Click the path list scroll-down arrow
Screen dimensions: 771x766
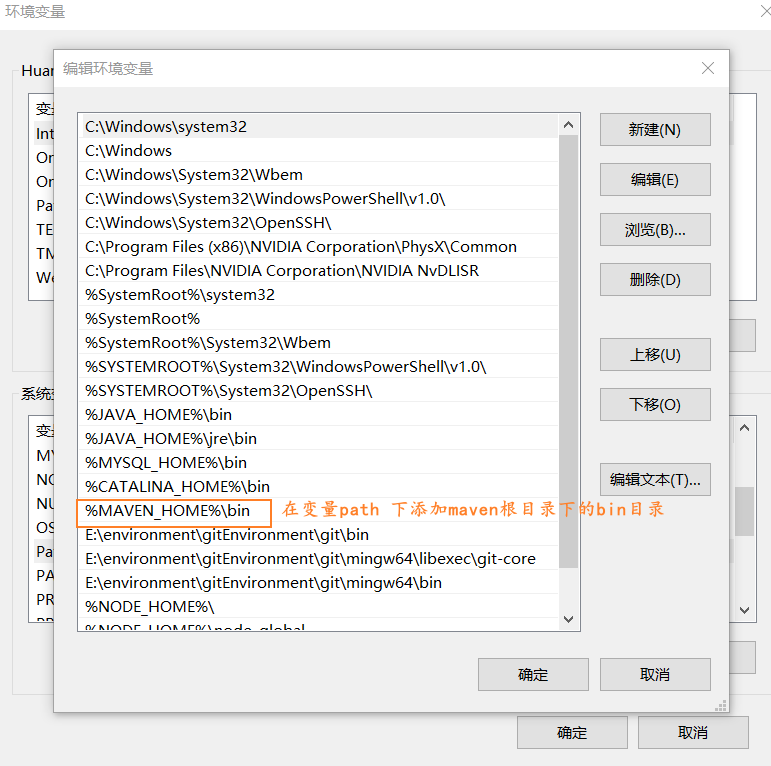pos(568,619)
